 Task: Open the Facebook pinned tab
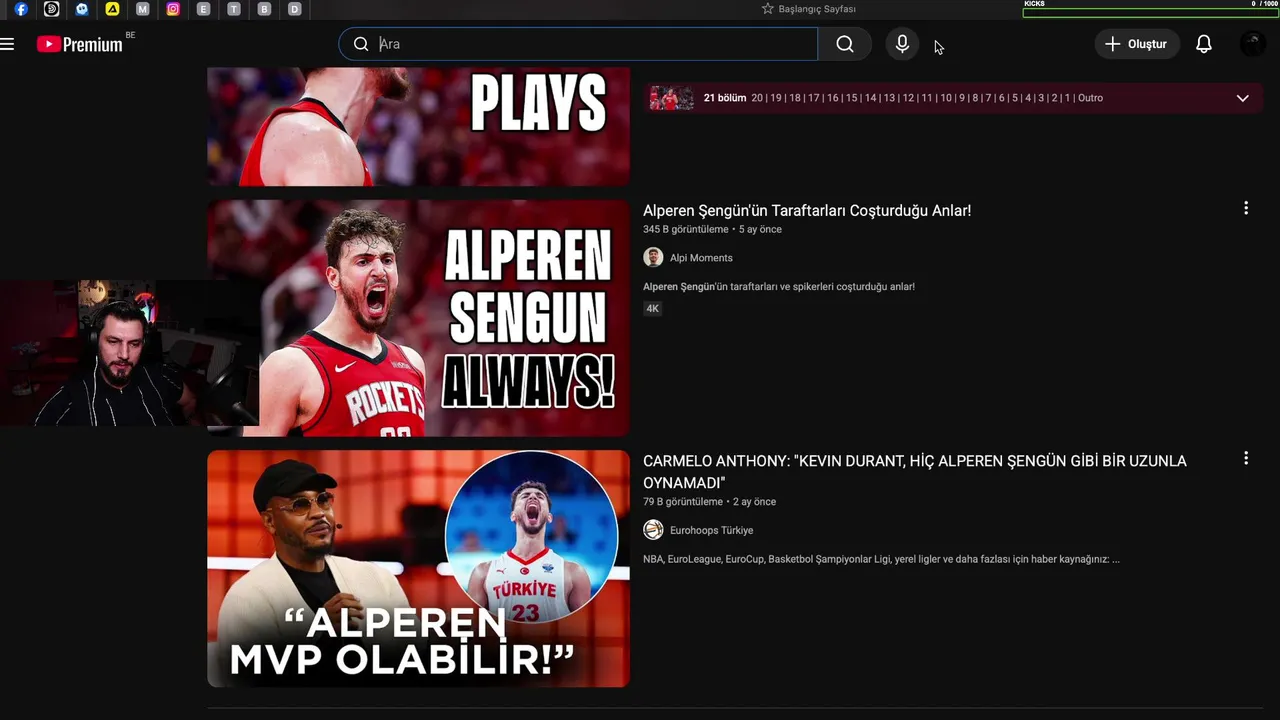tap(21, 9)
